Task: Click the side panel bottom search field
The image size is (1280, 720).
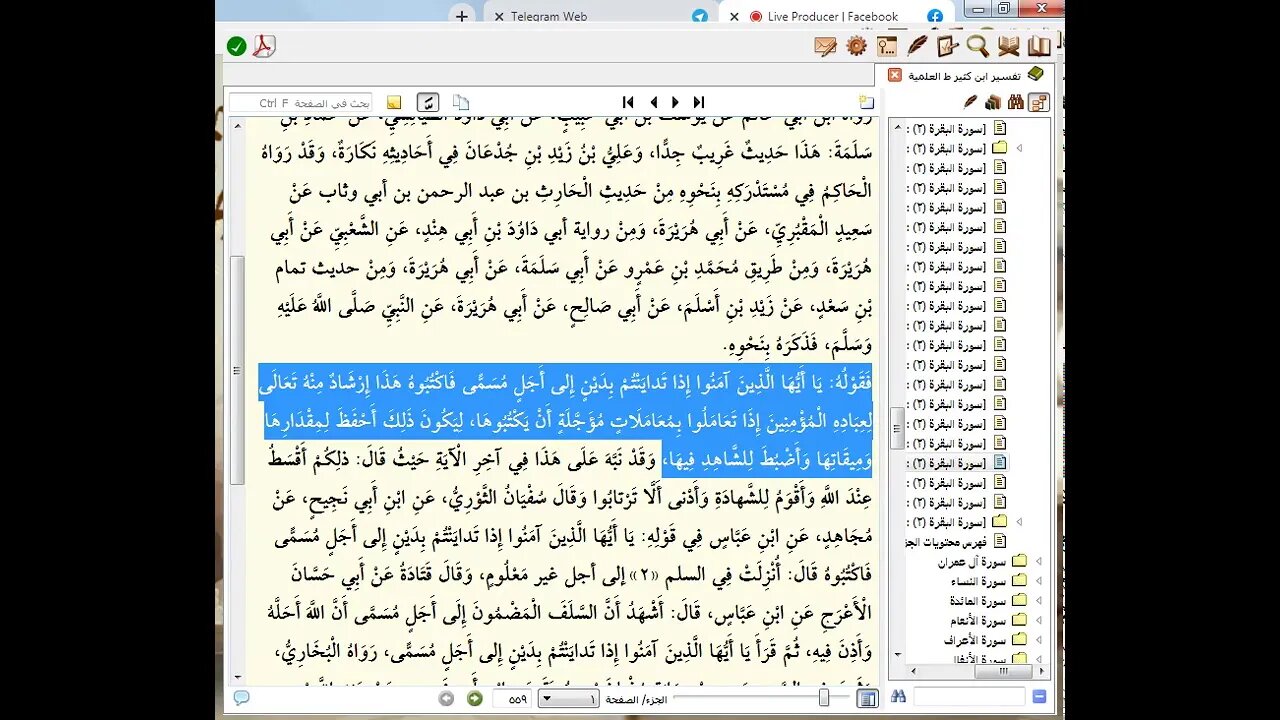Action: tap(968, 697)
